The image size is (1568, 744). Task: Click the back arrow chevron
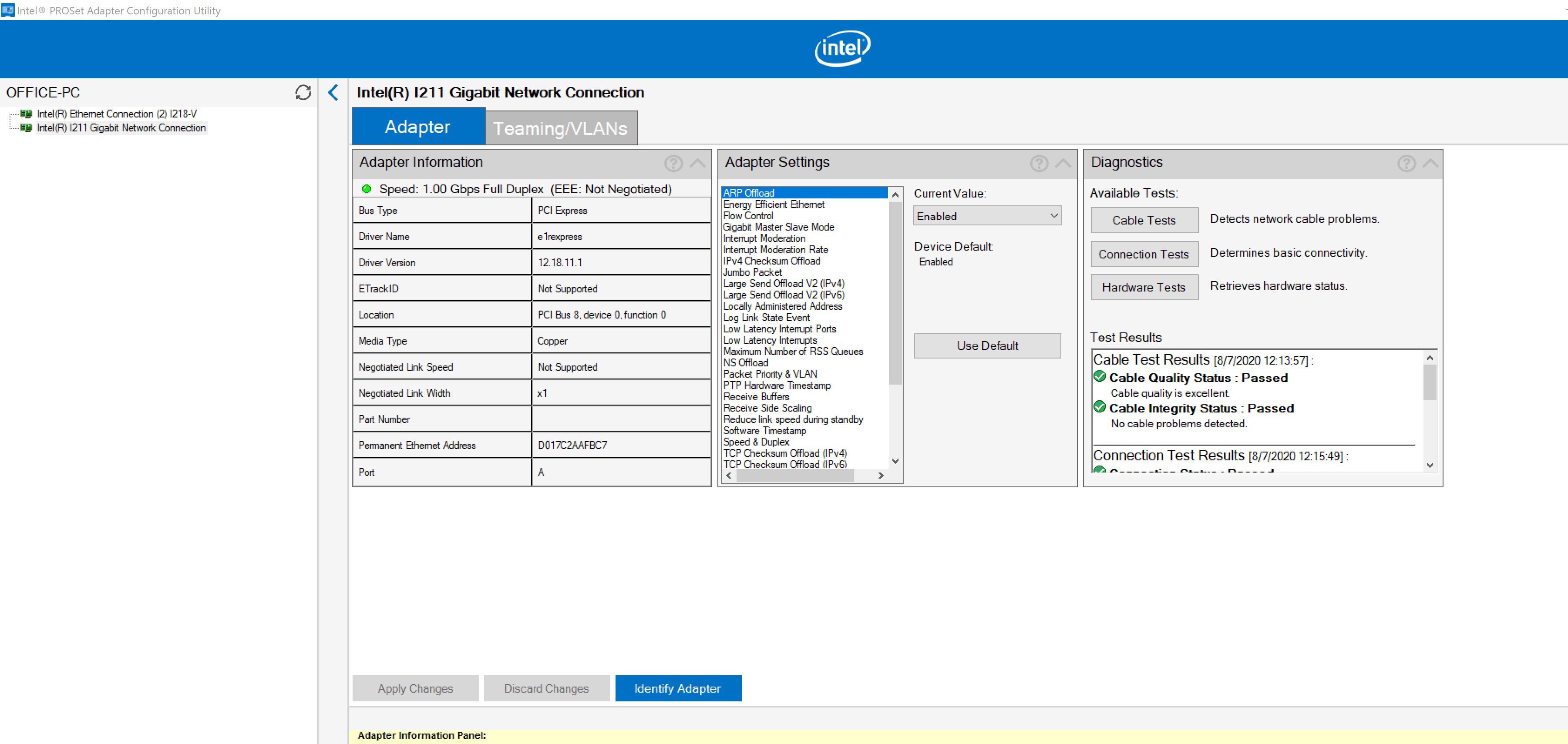pyautogui.click(x=333, y=93)
